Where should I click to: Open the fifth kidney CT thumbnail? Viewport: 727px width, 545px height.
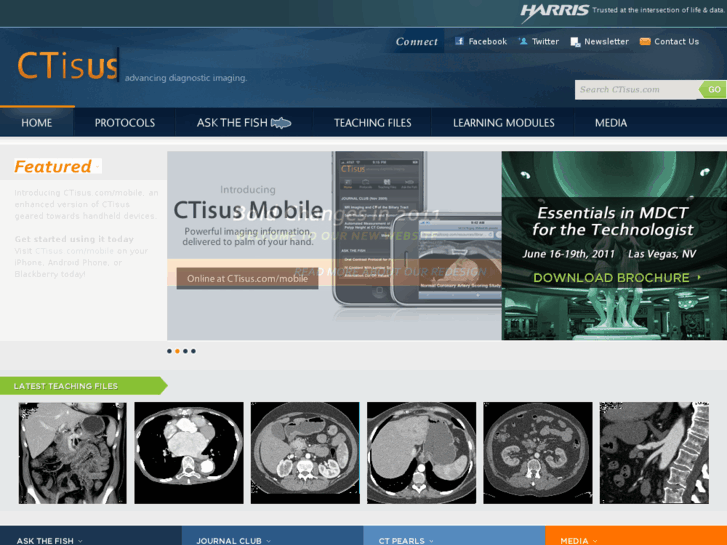pos(538,453)
